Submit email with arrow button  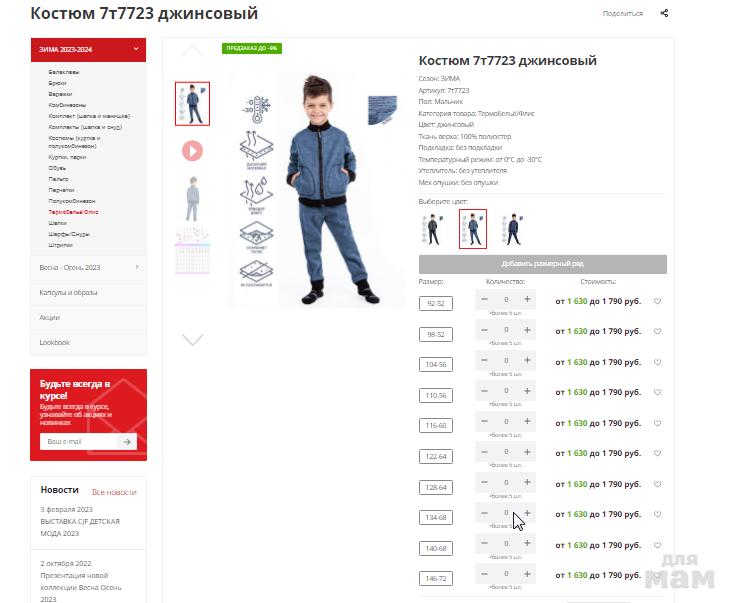tap(127, 441)
